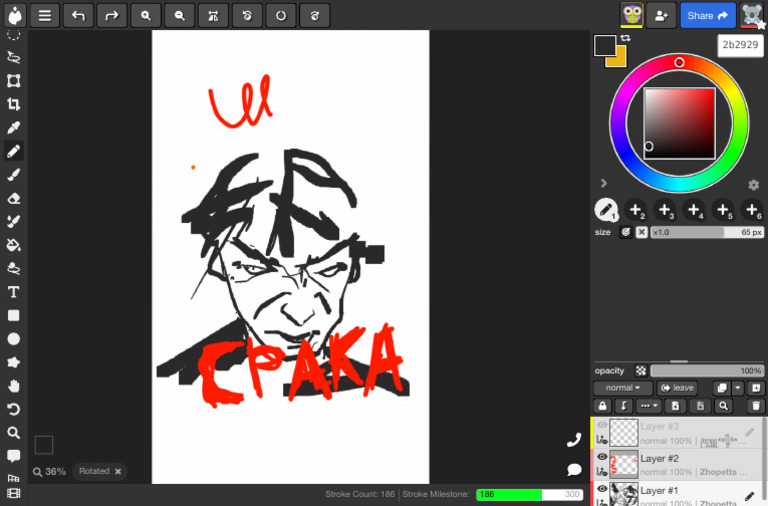Viewport: 768px width, 506px height.
Task: Select the paint brush tool
Action: coord(14,174)
